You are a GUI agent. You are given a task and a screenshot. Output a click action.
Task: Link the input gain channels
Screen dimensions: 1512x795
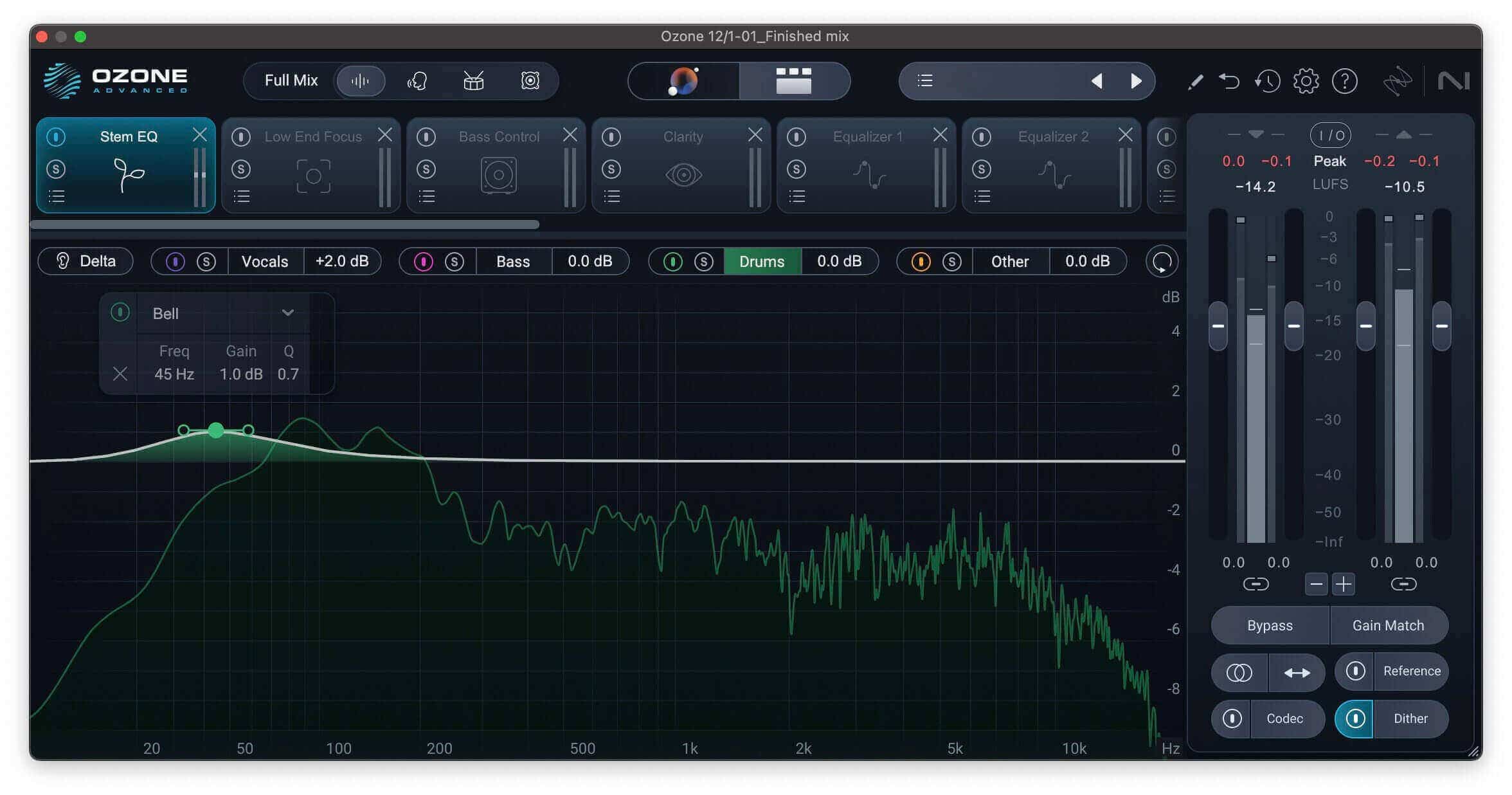(x=1255, y=584)
